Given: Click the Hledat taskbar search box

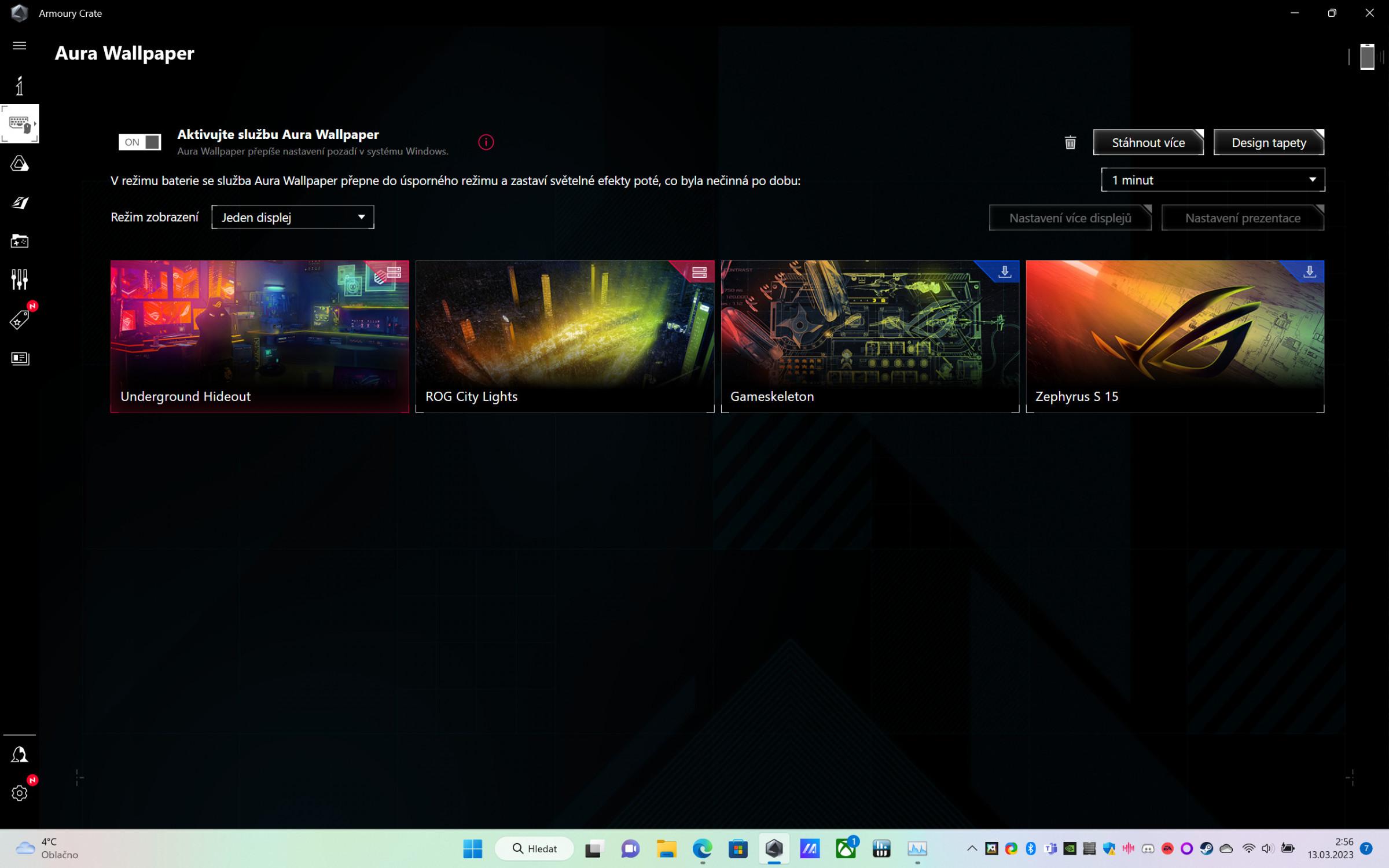Looking at the screenshot, I should [534, 849].
